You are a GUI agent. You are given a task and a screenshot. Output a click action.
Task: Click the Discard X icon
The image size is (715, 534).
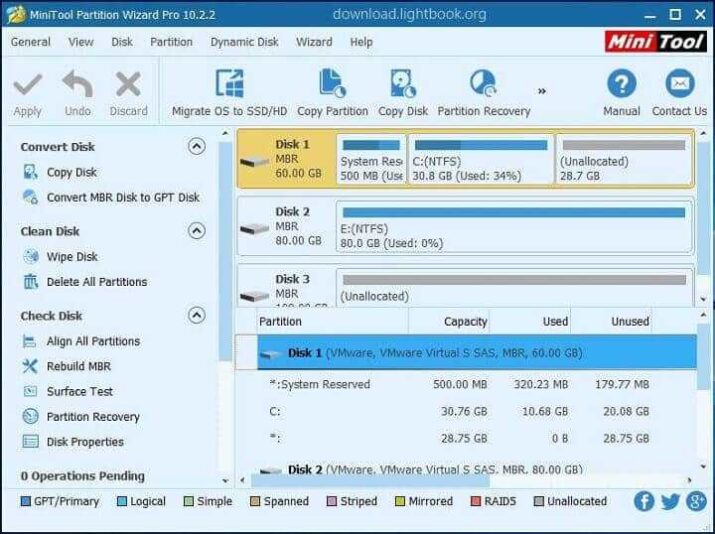click(128, 84)
